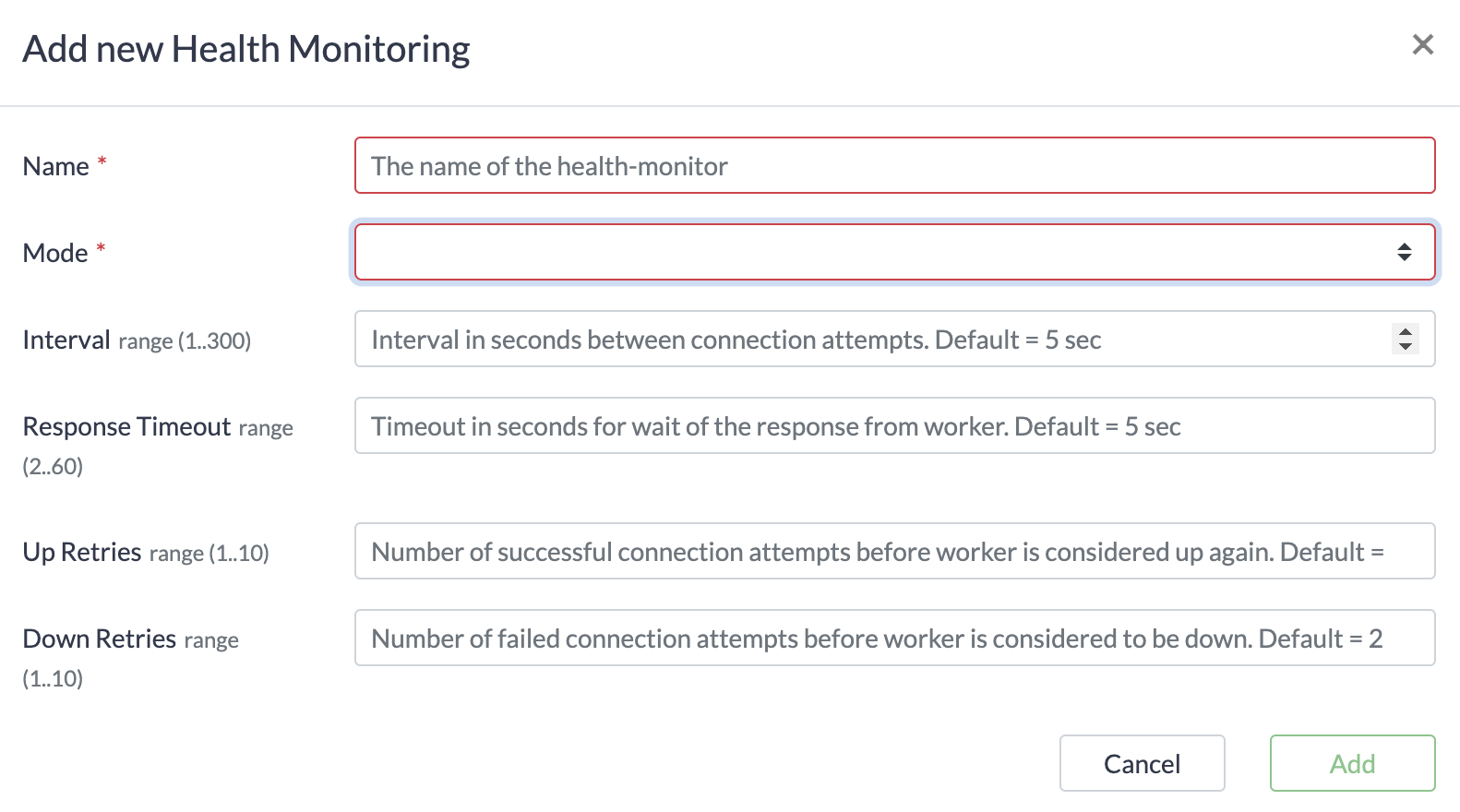Close the Add new Health Monitoring dialog
The image size is (1460, 812).
1422,44
